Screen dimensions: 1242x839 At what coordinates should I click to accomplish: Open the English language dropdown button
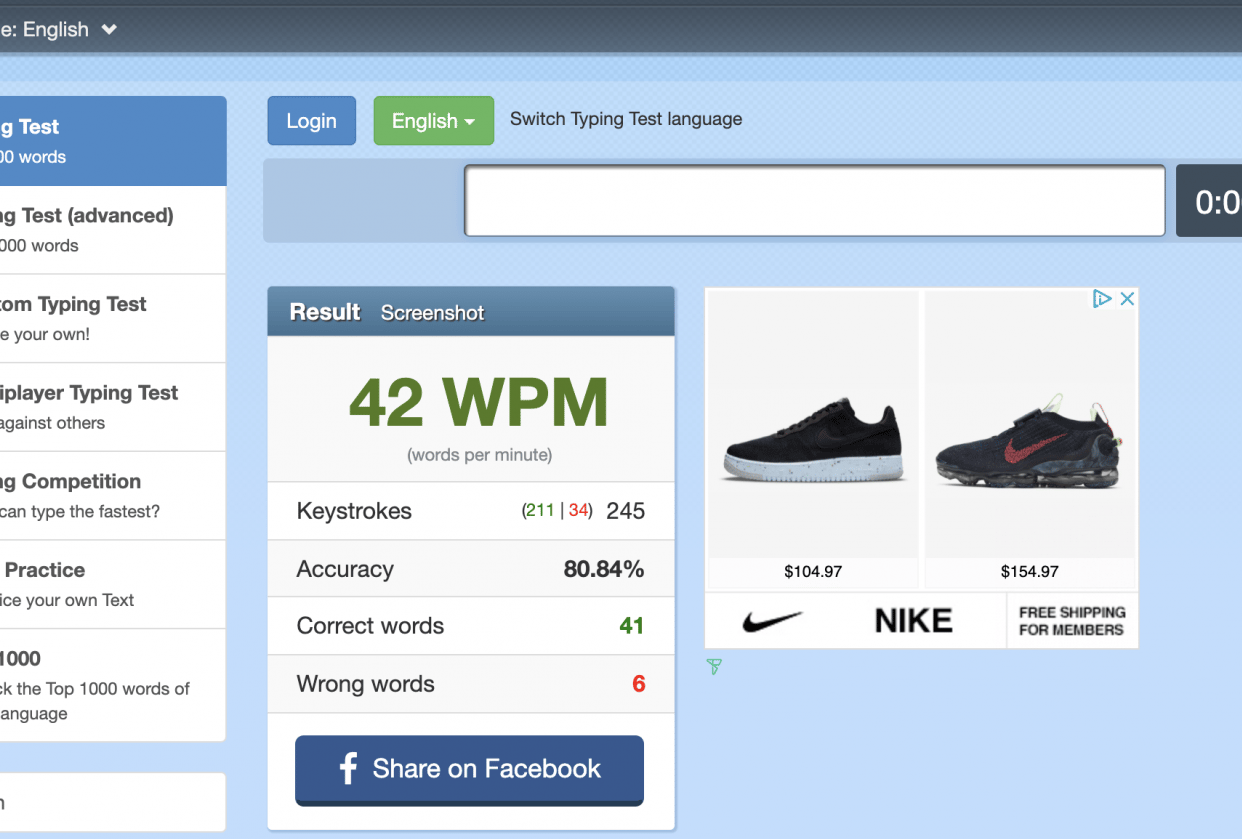[433, 121]
